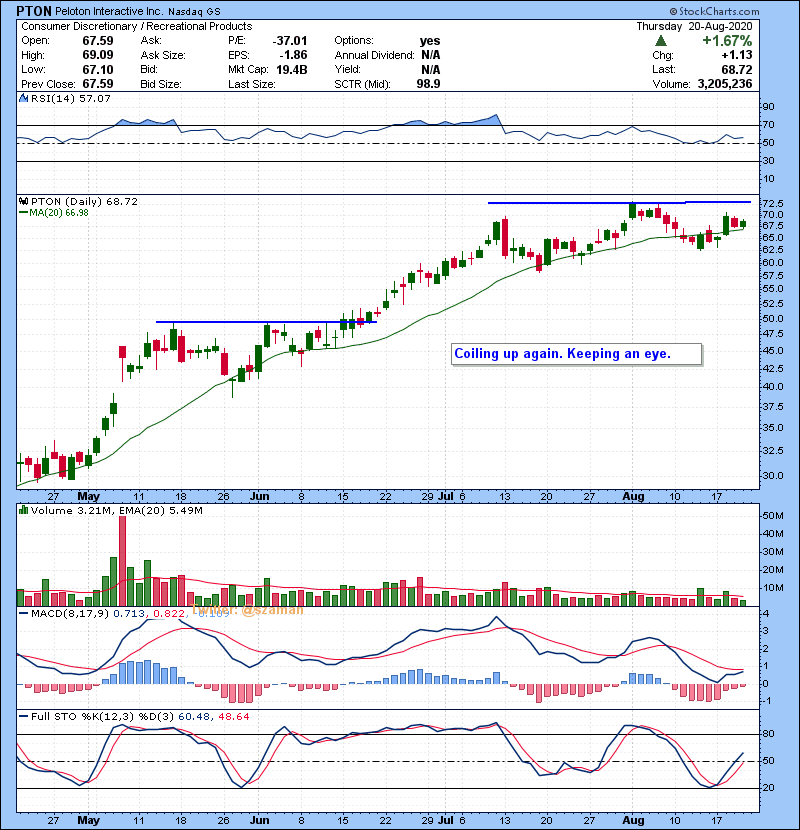Open the StockCharts.com copyright link
The height and width of the screenshot is (830, 800).
point(714,11)
